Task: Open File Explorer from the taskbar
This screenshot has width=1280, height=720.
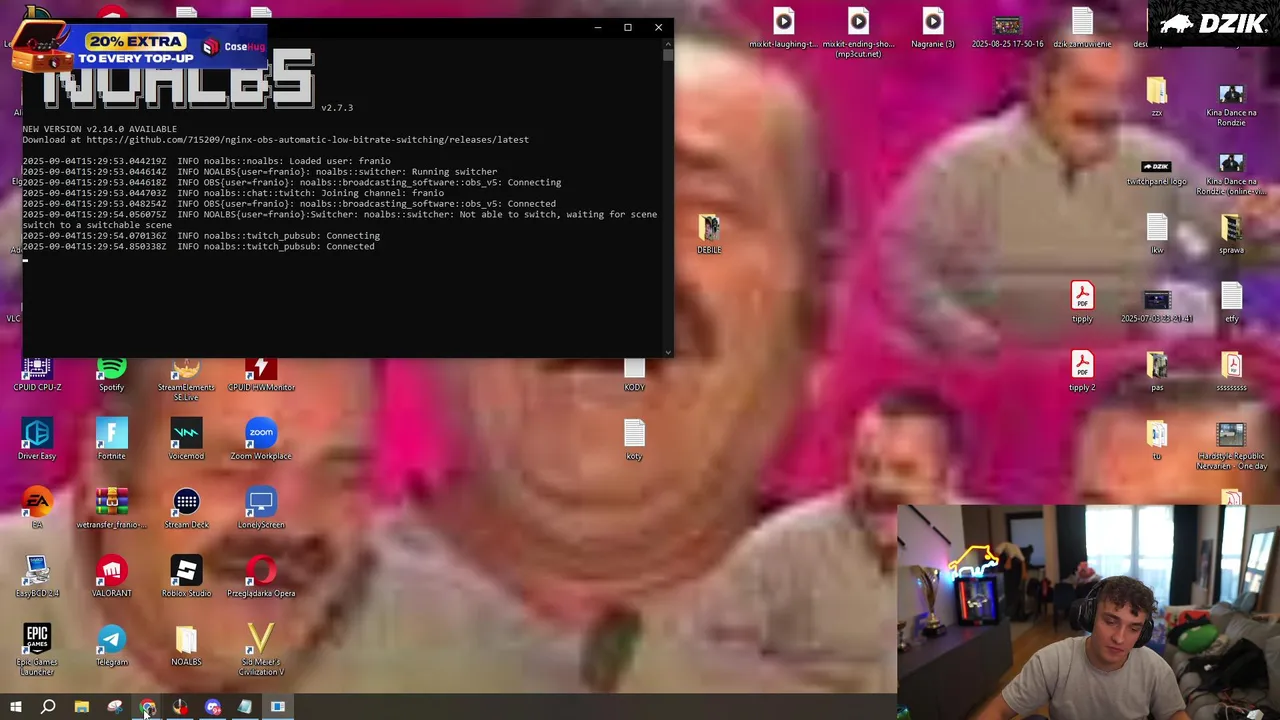Action: [82, 707]
